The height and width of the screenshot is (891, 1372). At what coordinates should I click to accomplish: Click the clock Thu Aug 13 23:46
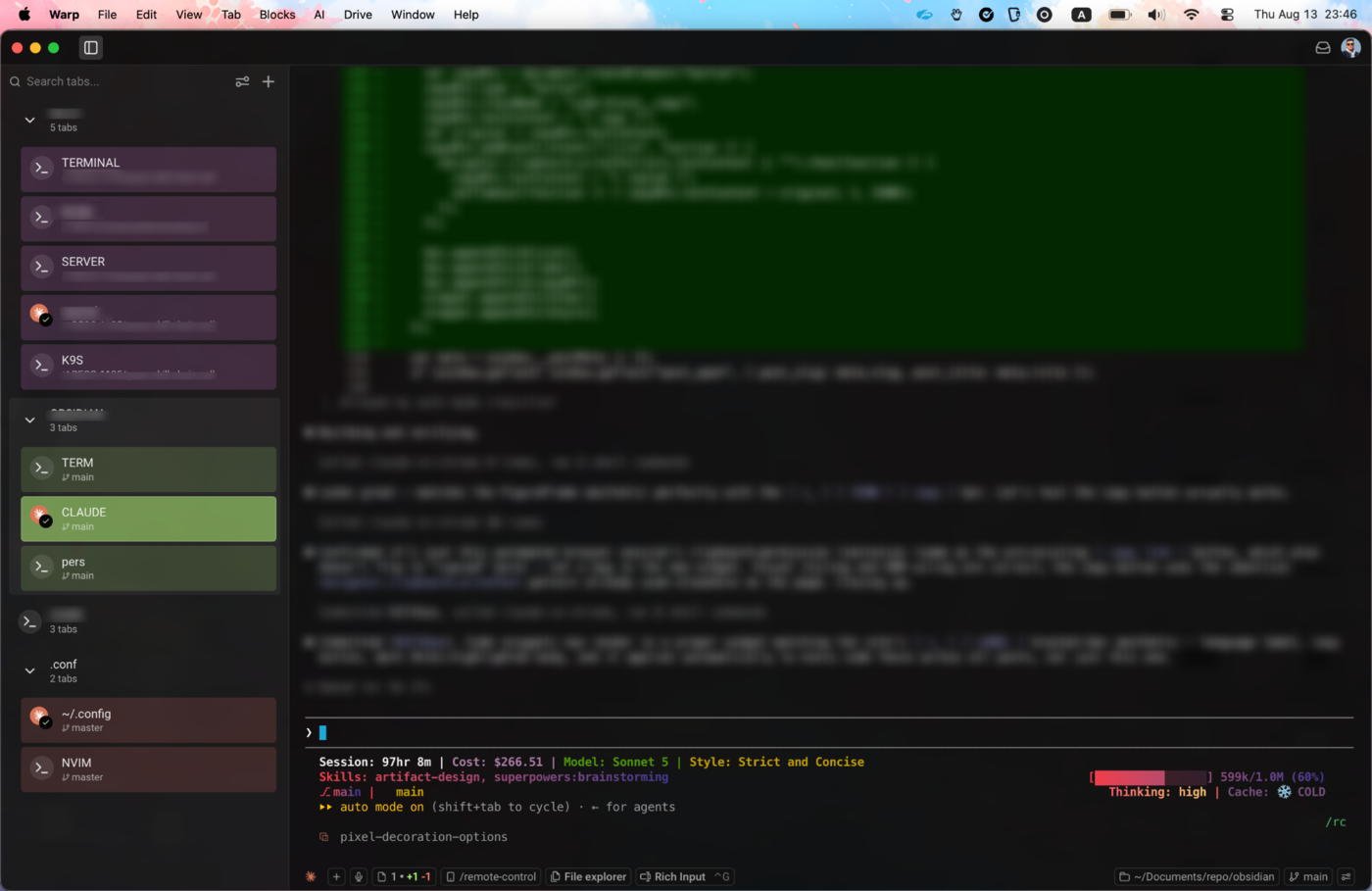click(1305, 15)
